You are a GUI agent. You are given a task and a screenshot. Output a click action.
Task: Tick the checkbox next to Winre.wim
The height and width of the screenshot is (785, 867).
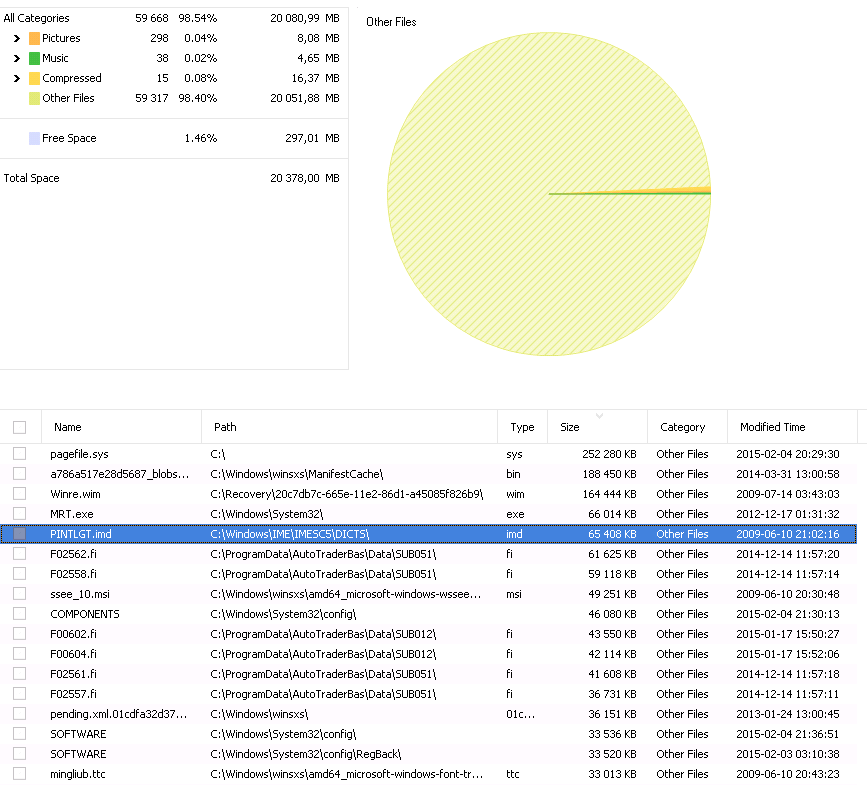[x=19, y=494]
